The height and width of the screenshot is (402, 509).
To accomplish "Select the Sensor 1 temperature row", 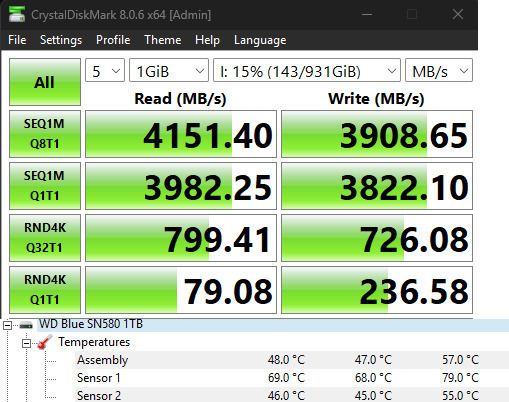I will (x=292, y=378).
